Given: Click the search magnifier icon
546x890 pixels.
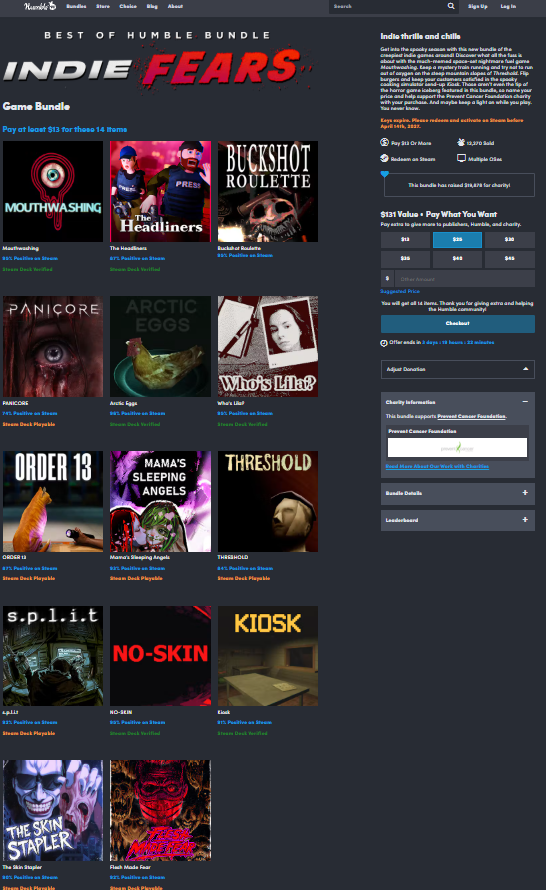Looking at the screenshot, I should click(451, 6).
